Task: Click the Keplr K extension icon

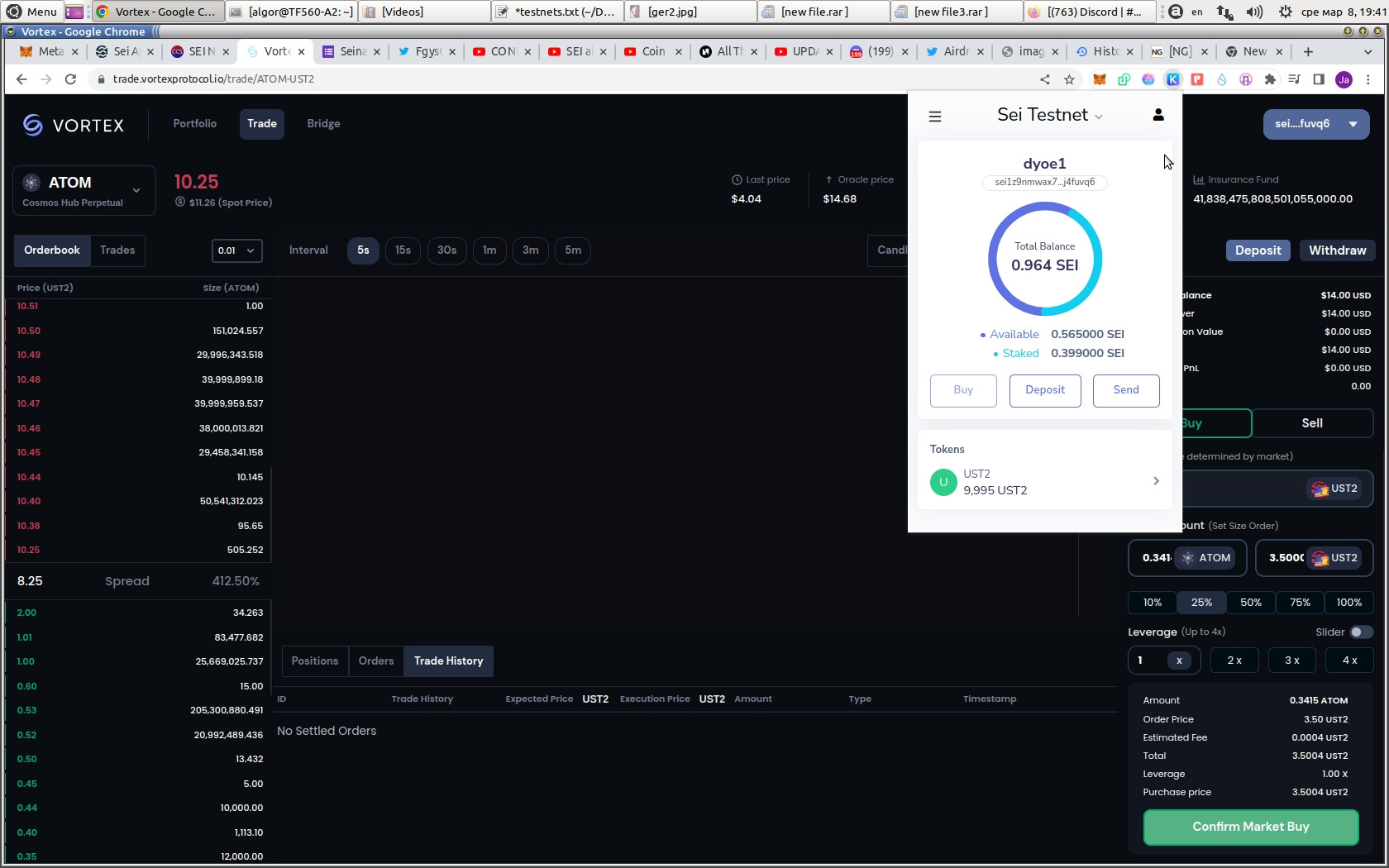Action: [1172, 79]
